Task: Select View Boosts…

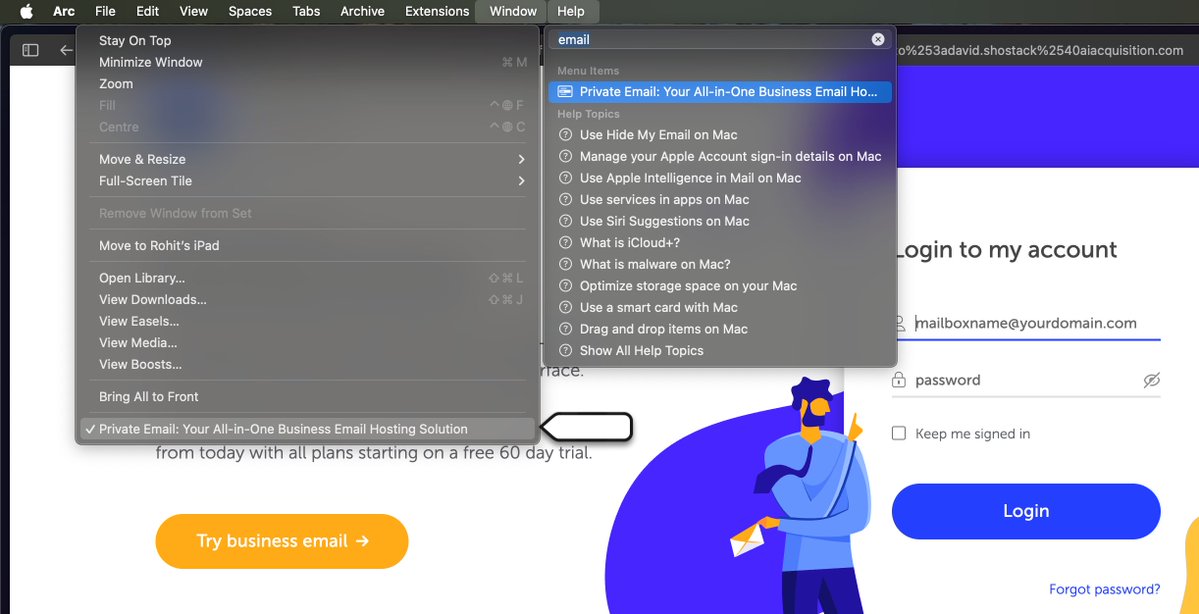Action: [x=307, y=365]
